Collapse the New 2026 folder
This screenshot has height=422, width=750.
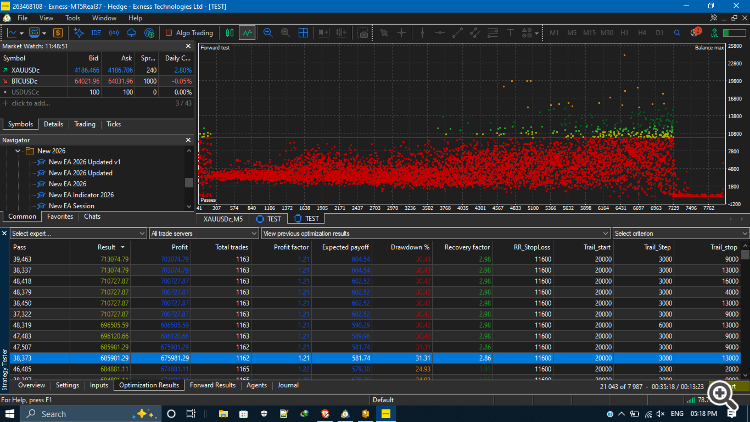click(x=18, y=151)
